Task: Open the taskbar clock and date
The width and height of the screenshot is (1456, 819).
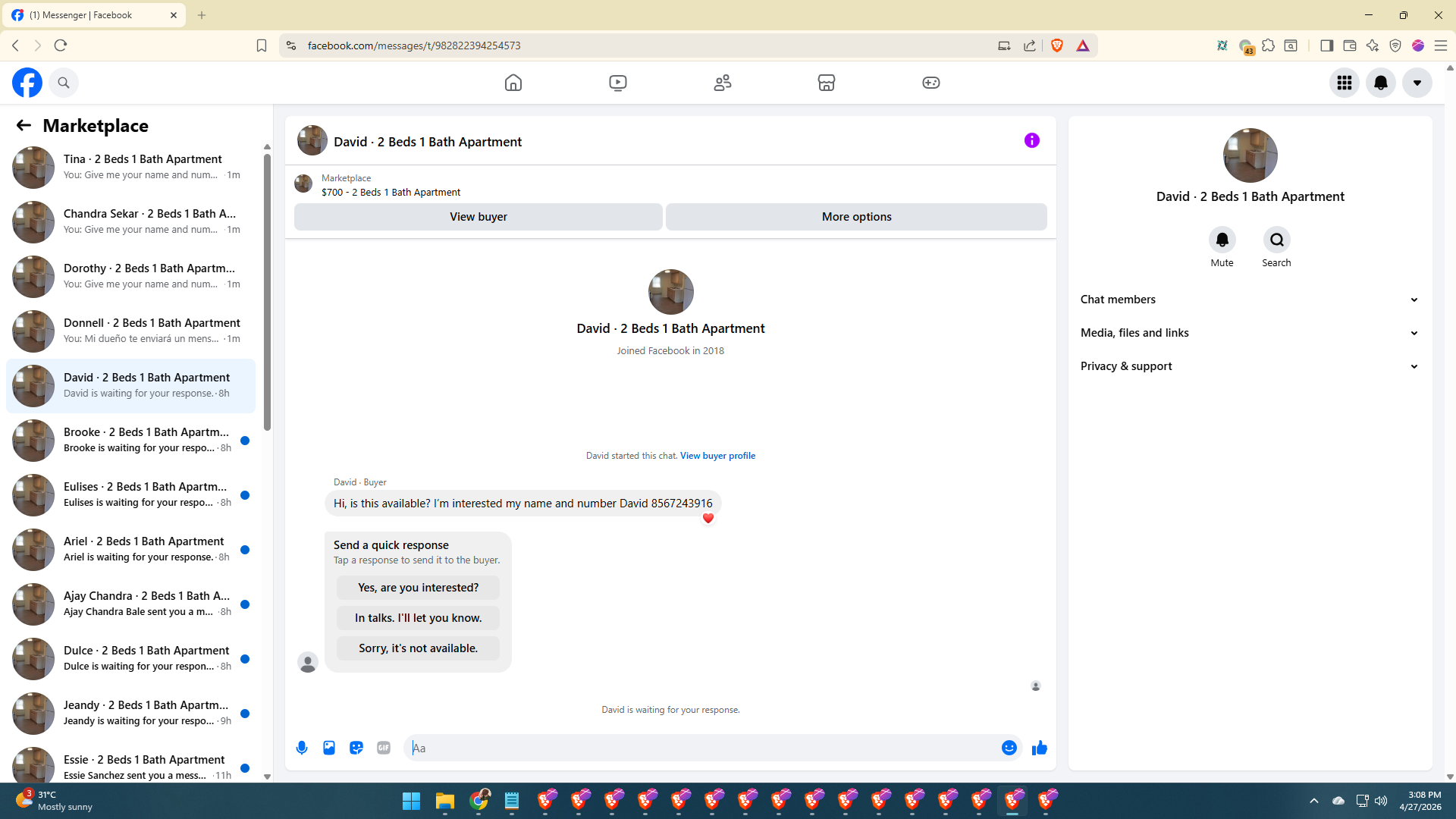Action: 1420,801
